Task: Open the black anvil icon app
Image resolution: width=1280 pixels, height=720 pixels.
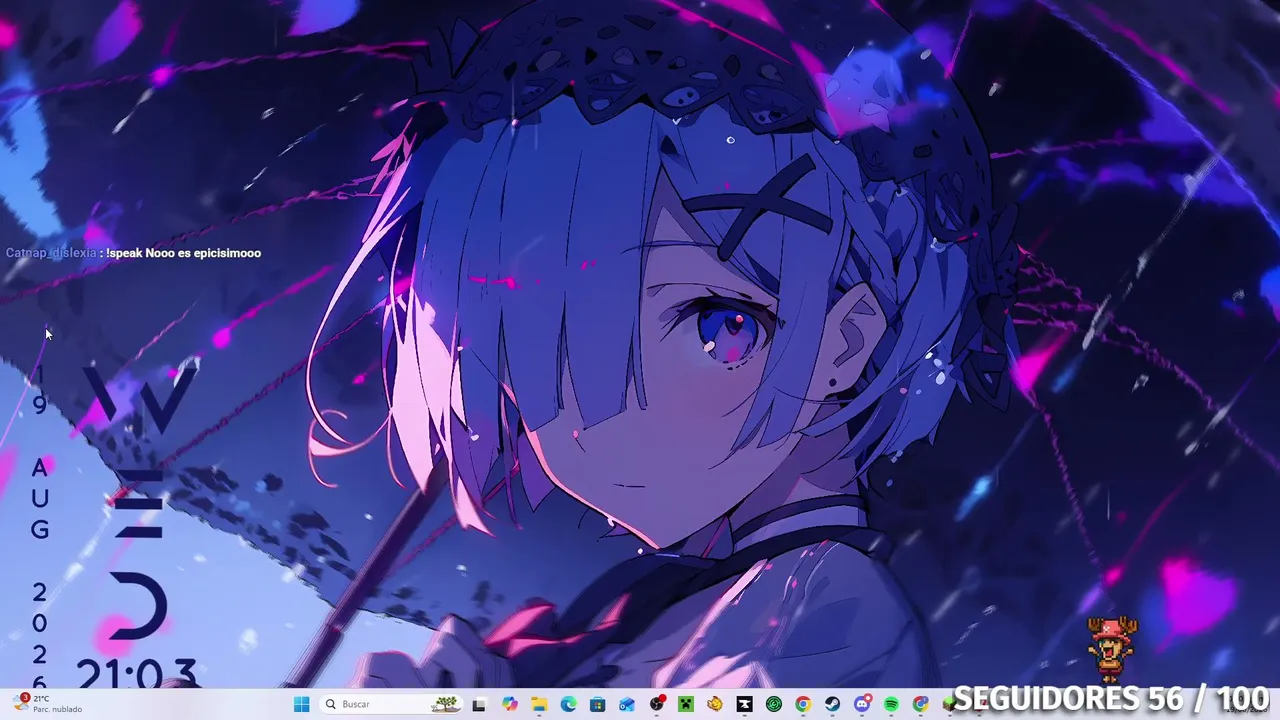Action: [744, 704]
